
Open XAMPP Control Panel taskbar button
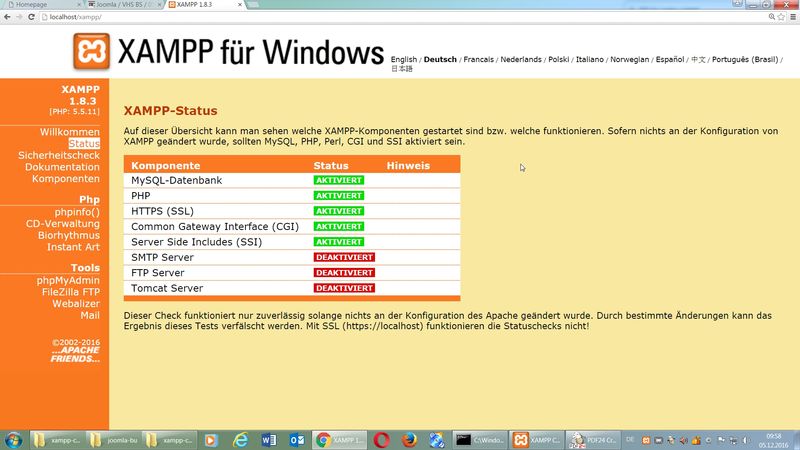coord(536,440)
